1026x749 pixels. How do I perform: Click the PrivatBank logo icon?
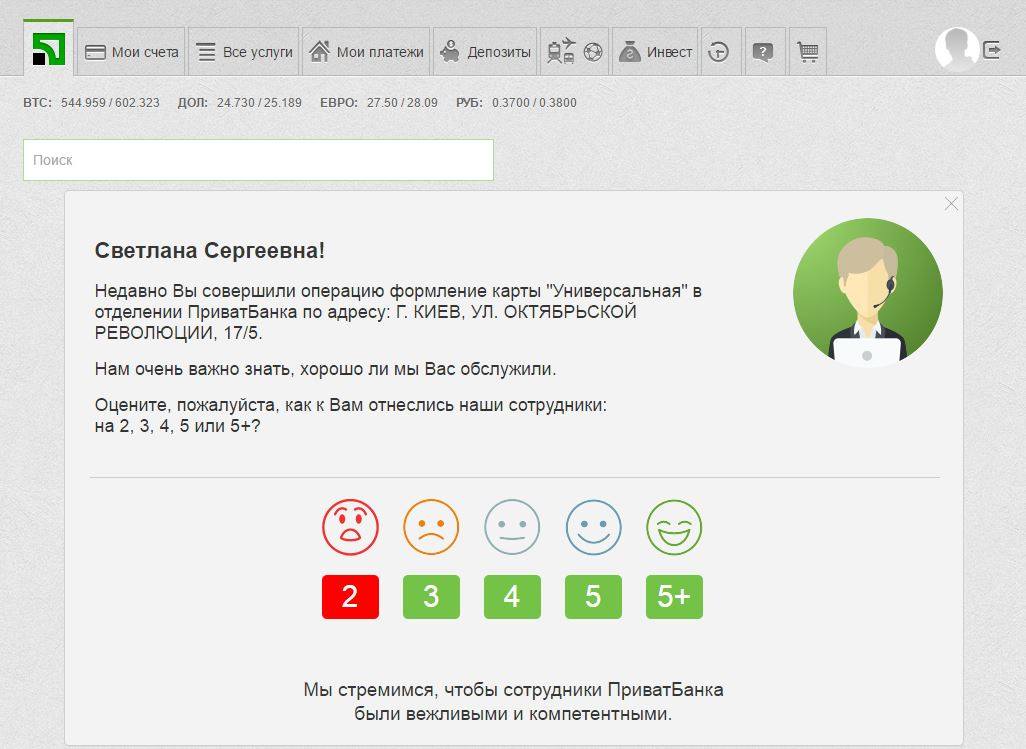pos(48,48)
